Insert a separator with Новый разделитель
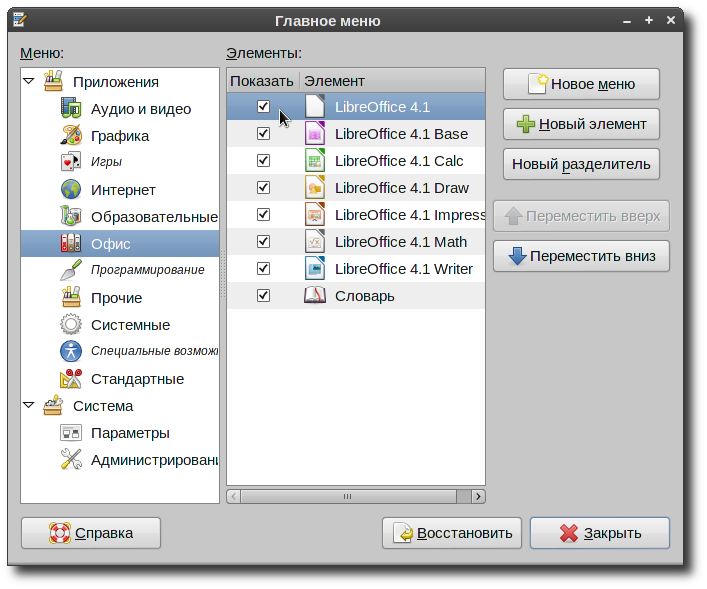 [x=581, y=164]
